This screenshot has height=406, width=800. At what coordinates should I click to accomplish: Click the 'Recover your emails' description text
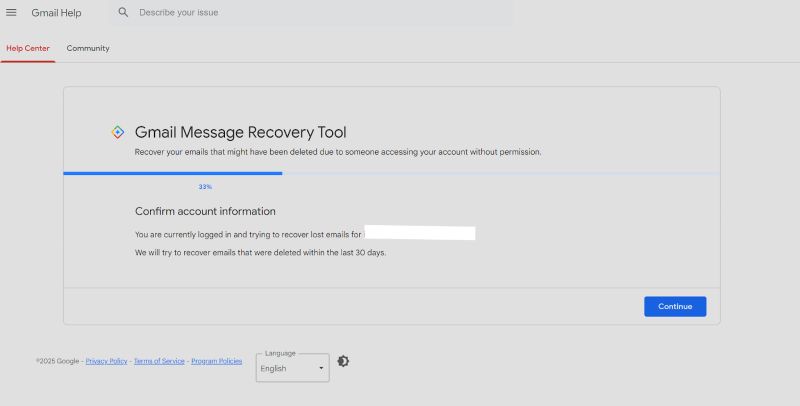[338, 152]
